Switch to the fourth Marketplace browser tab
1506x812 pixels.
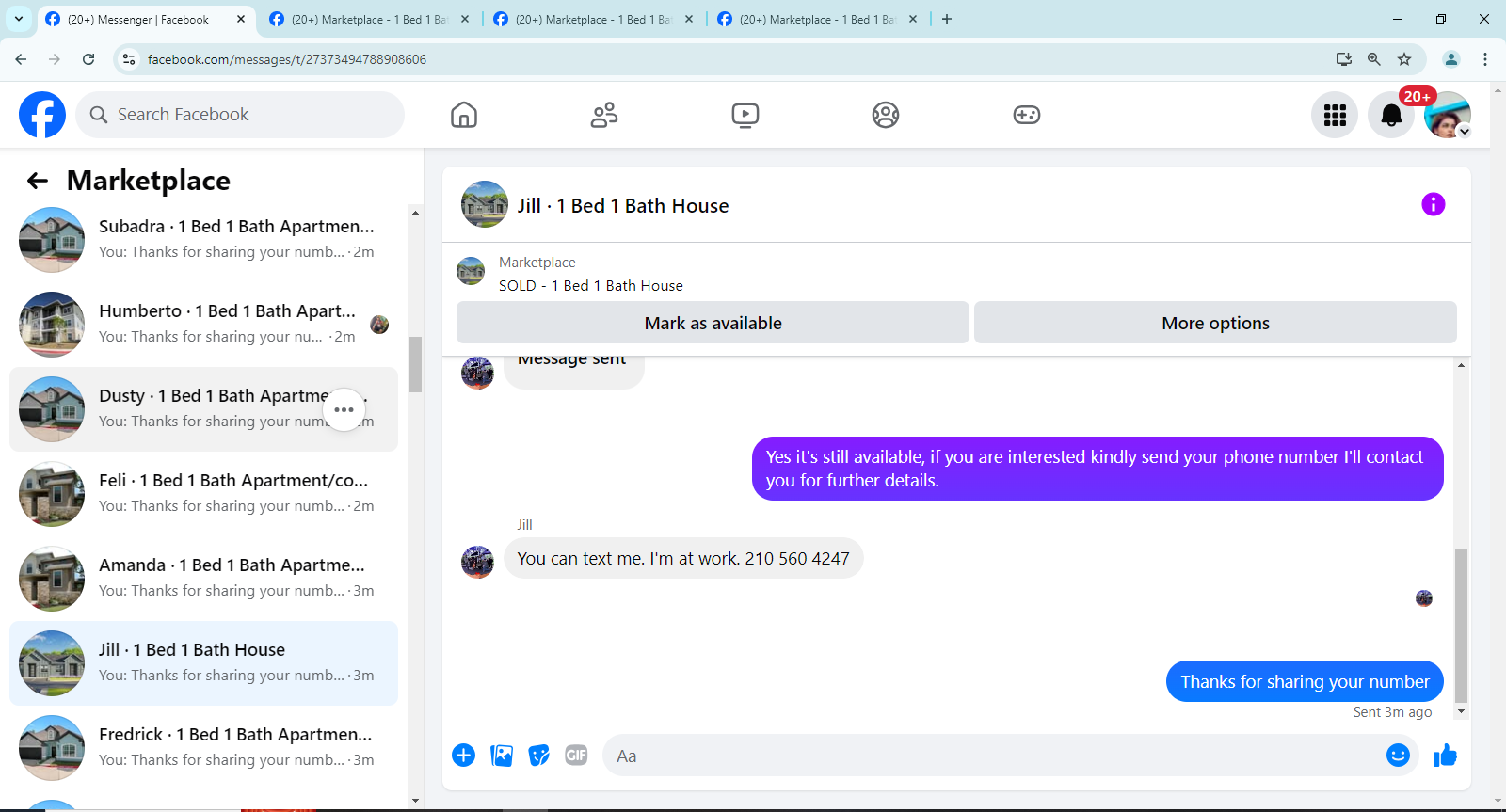coord(817,19)
